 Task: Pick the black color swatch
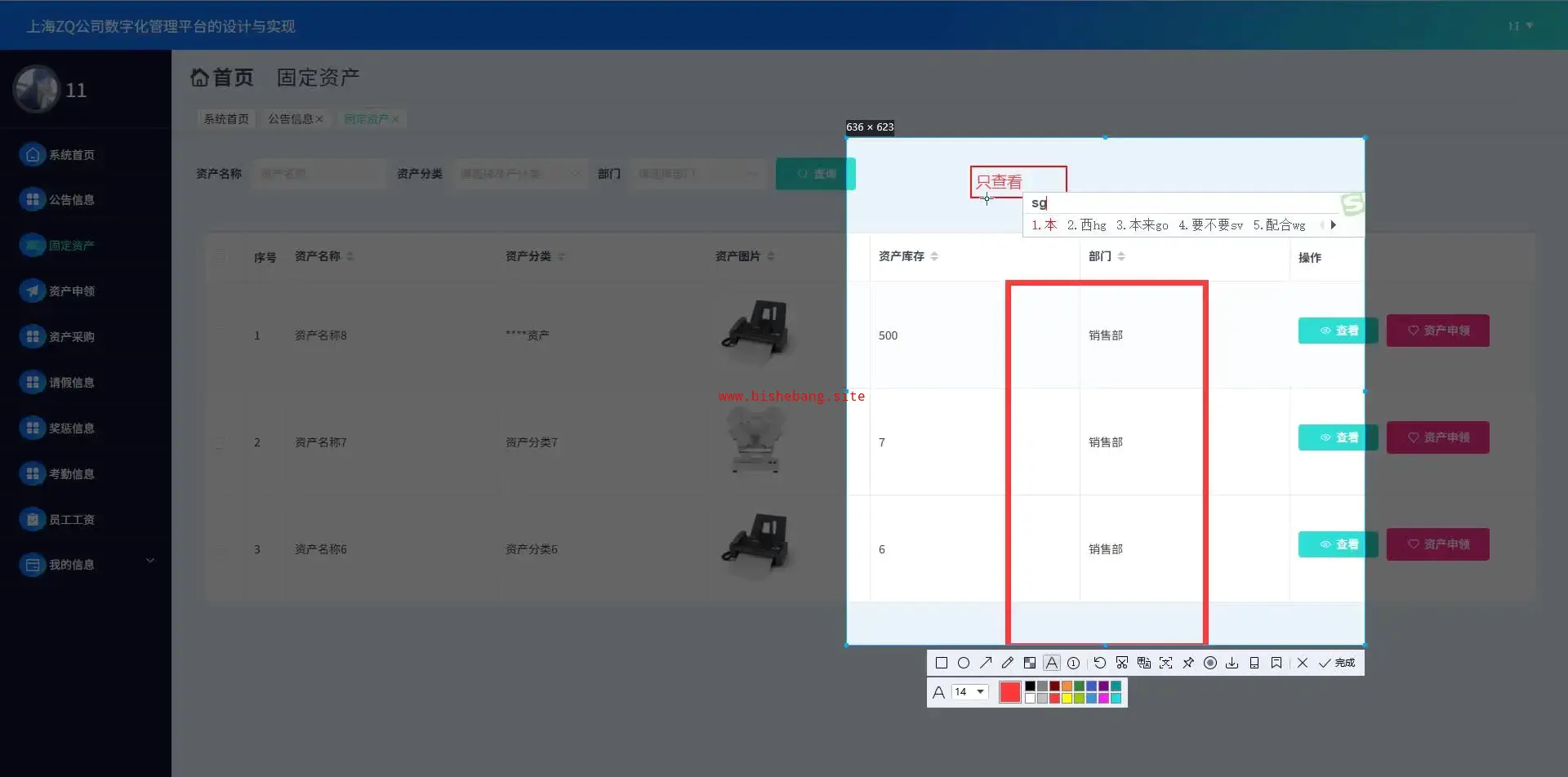(1031, 686)
